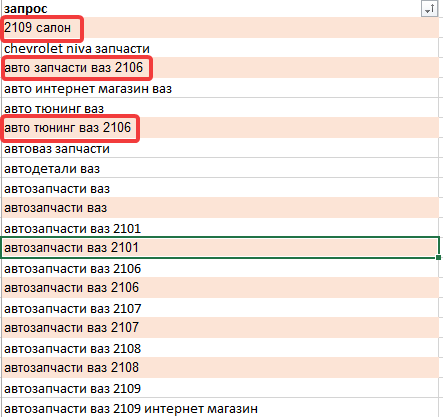Select 'автозапчасти ваз 2109 интернет магазин' cell

pos(220,407)
